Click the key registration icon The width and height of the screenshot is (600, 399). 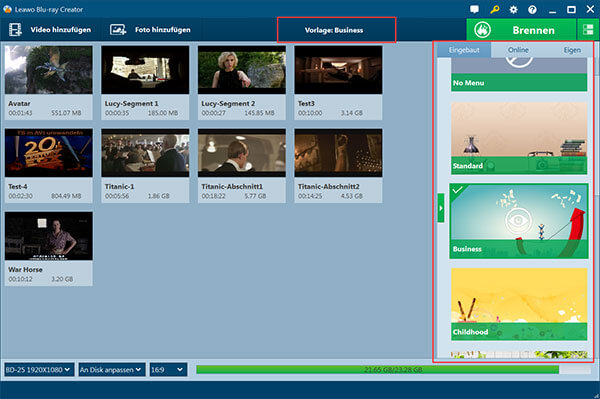click(x=494, y=9)
